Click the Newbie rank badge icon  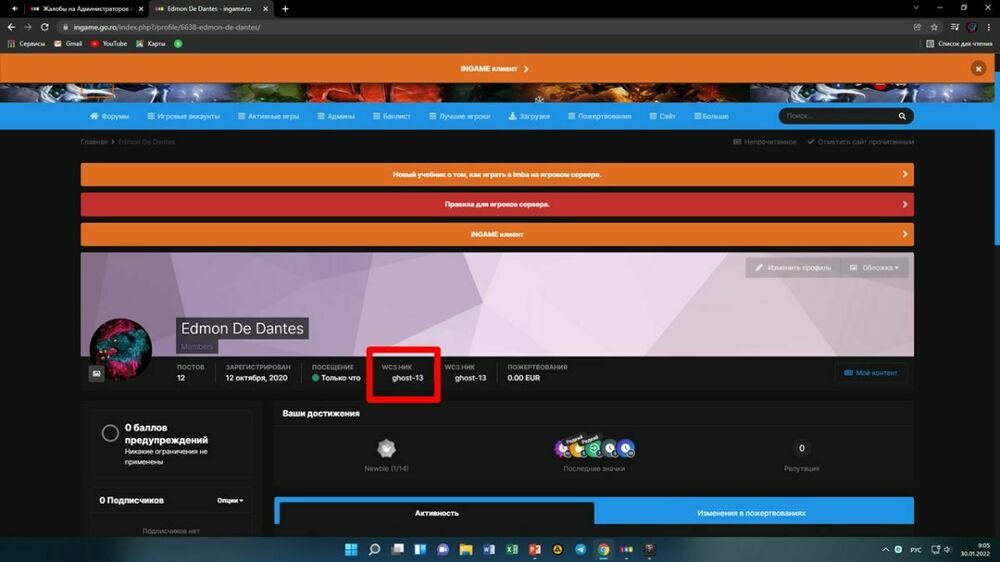[386, 449]
